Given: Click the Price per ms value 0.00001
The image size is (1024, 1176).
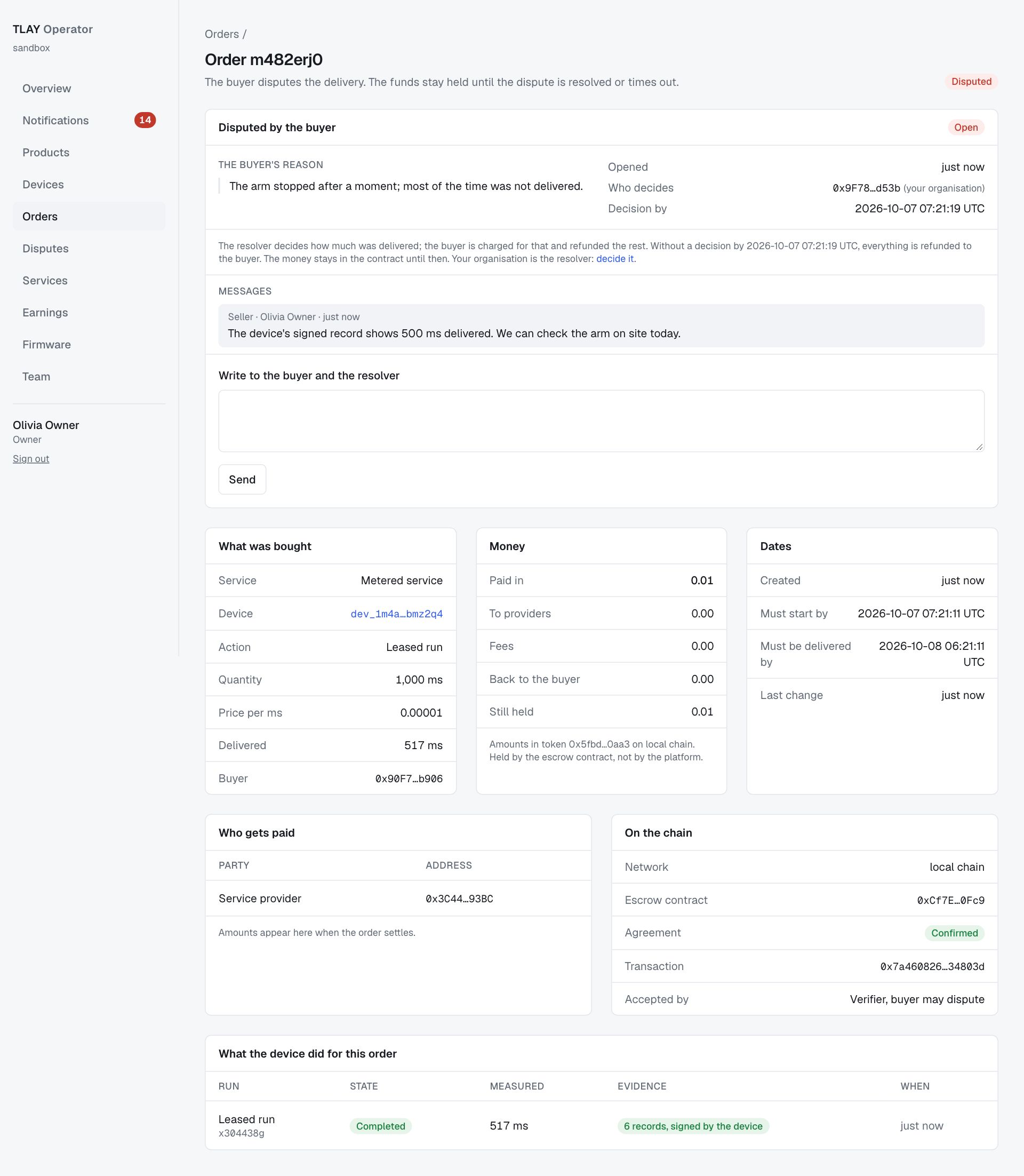Looking at the screenshot, I should click(x=421, y=713).
